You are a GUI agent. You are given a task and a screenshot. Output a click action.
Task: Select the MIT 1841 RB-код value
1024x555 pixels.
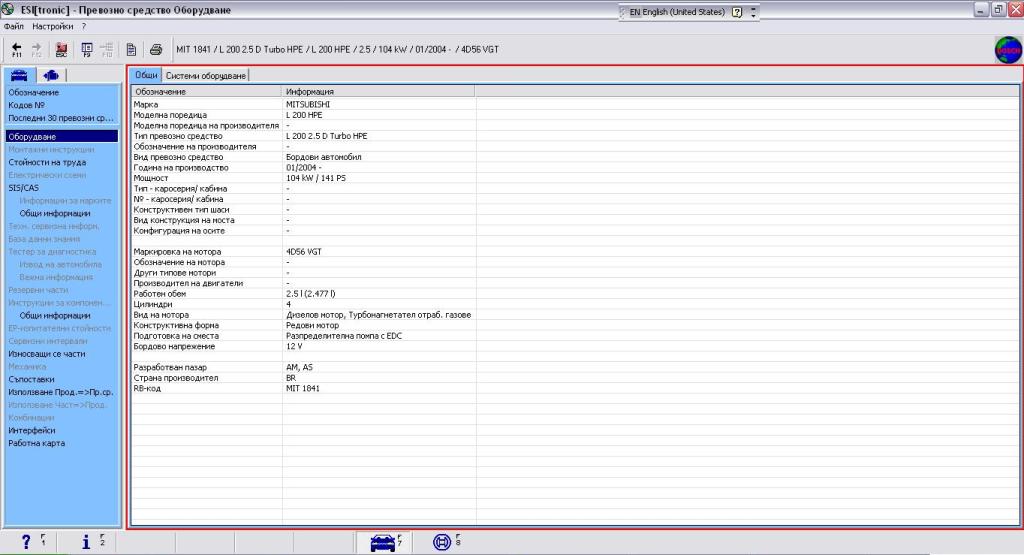(302, 388)
